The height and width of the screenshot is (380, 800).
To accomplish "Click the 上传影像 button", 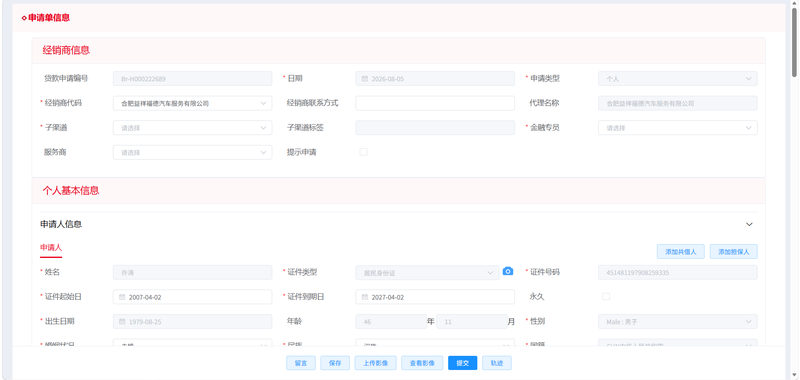I will (x=376, y=363).
